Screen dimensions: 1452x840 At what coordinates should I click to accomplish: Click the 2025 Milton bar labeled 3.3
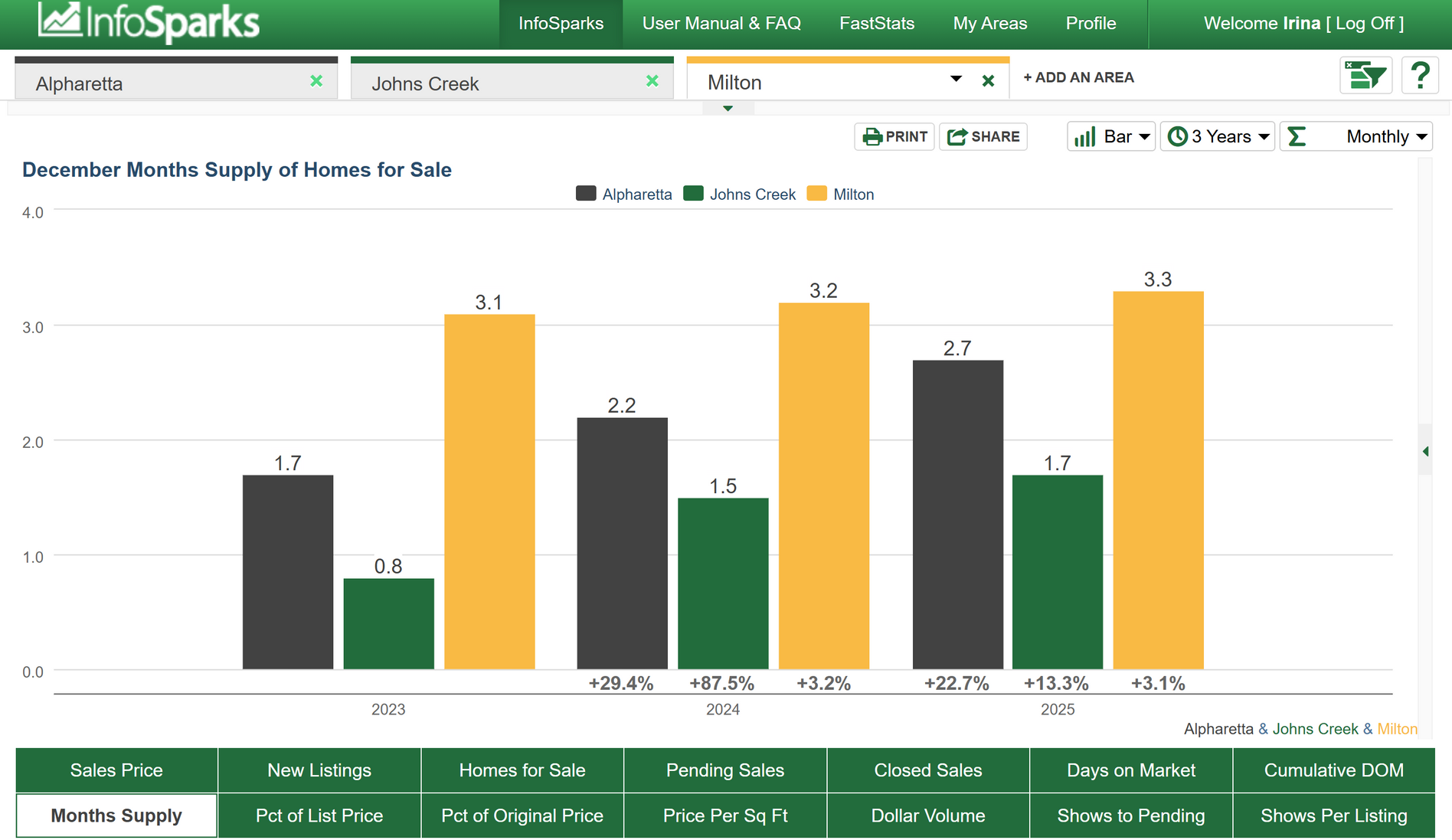click(1159, 480)
